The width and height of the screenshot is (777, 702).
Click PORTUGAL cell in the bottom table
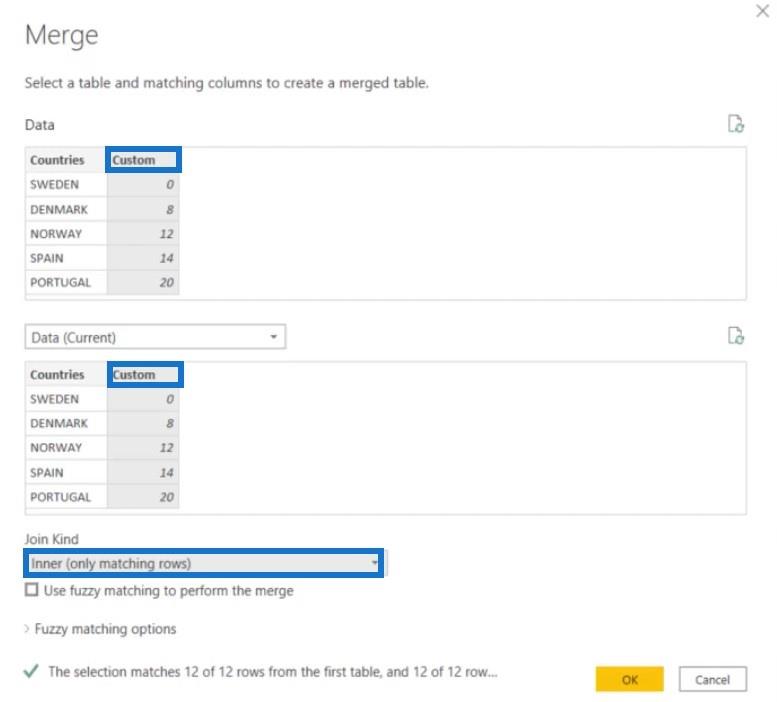click(66, 496)
